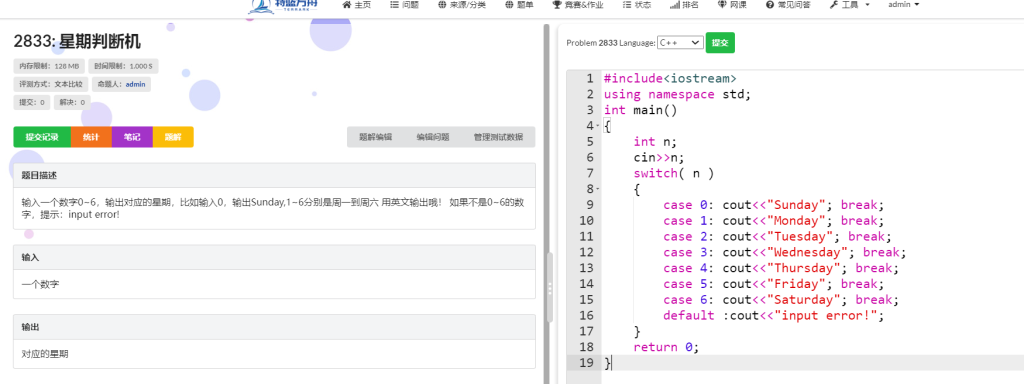Image resolution: width=1024 pixels, height=384 pixels.
Task: Open the 问题 problems menu item
Action: coord(404,5)
